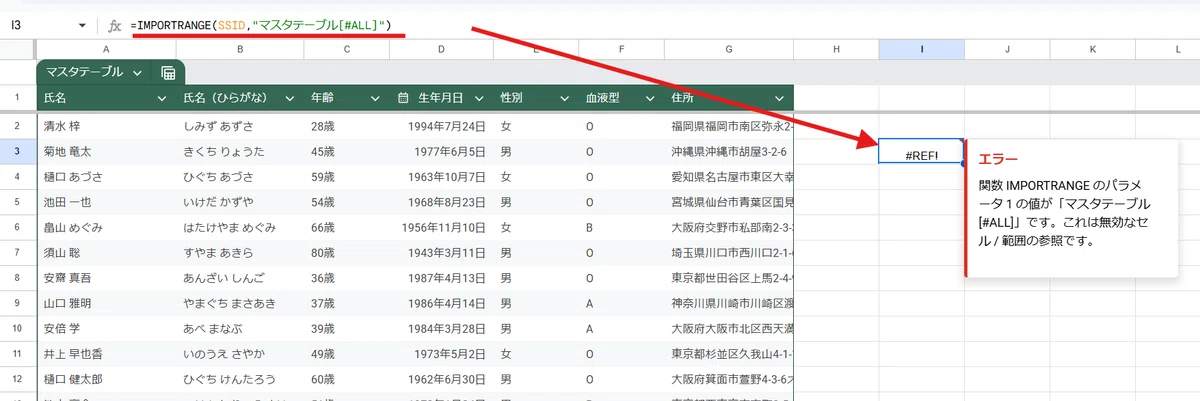
Task: Click the cell 安齋 真吾
Action: (105, 277)
